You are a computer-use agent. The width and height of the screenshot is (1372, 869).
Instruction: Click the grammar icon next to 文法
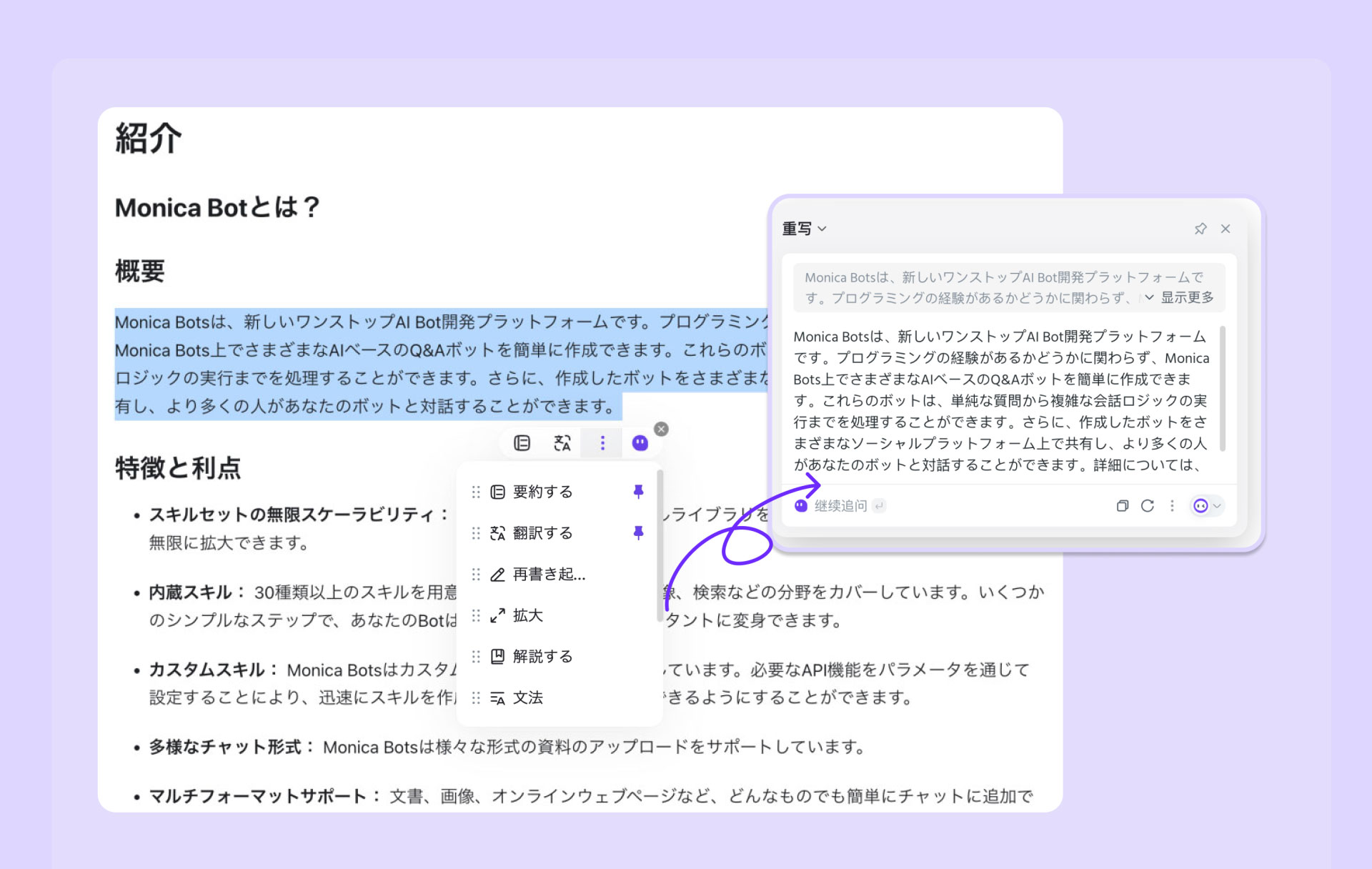click(498, 698)
